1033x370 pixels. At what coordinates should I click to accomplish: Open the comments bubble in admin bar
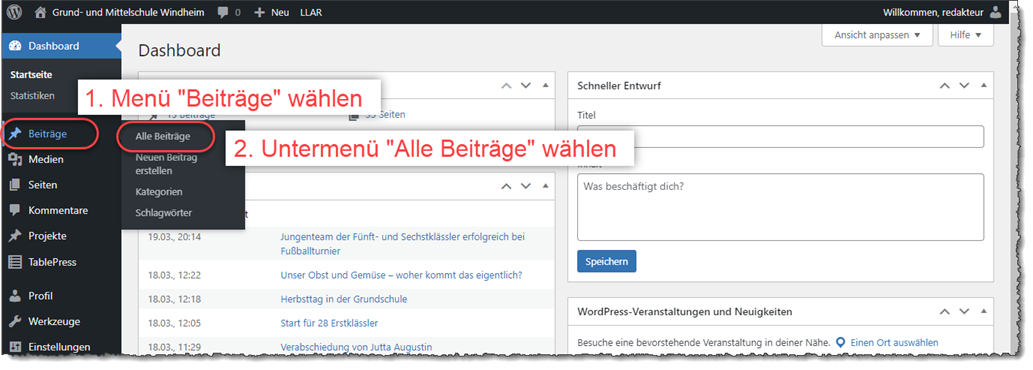coord(223,13)
